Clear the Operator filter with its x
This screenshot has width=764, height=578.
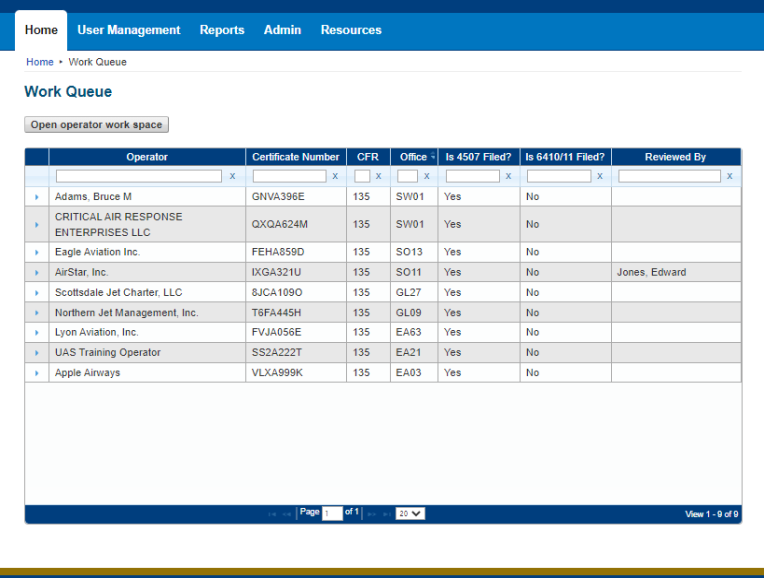pos(232,176)
